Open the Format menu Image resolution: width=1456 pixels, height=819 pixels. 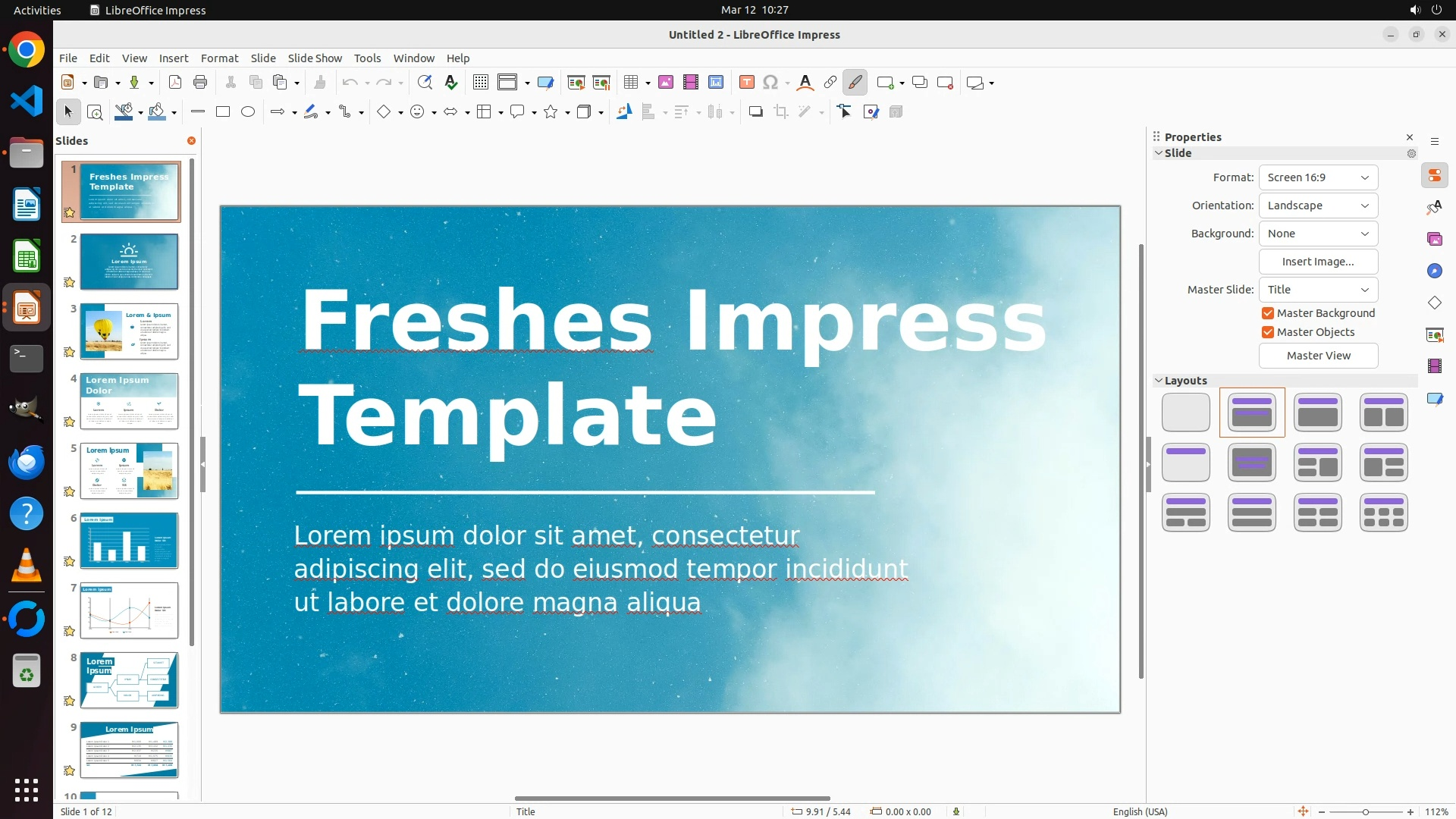click(x=219, y=58)
